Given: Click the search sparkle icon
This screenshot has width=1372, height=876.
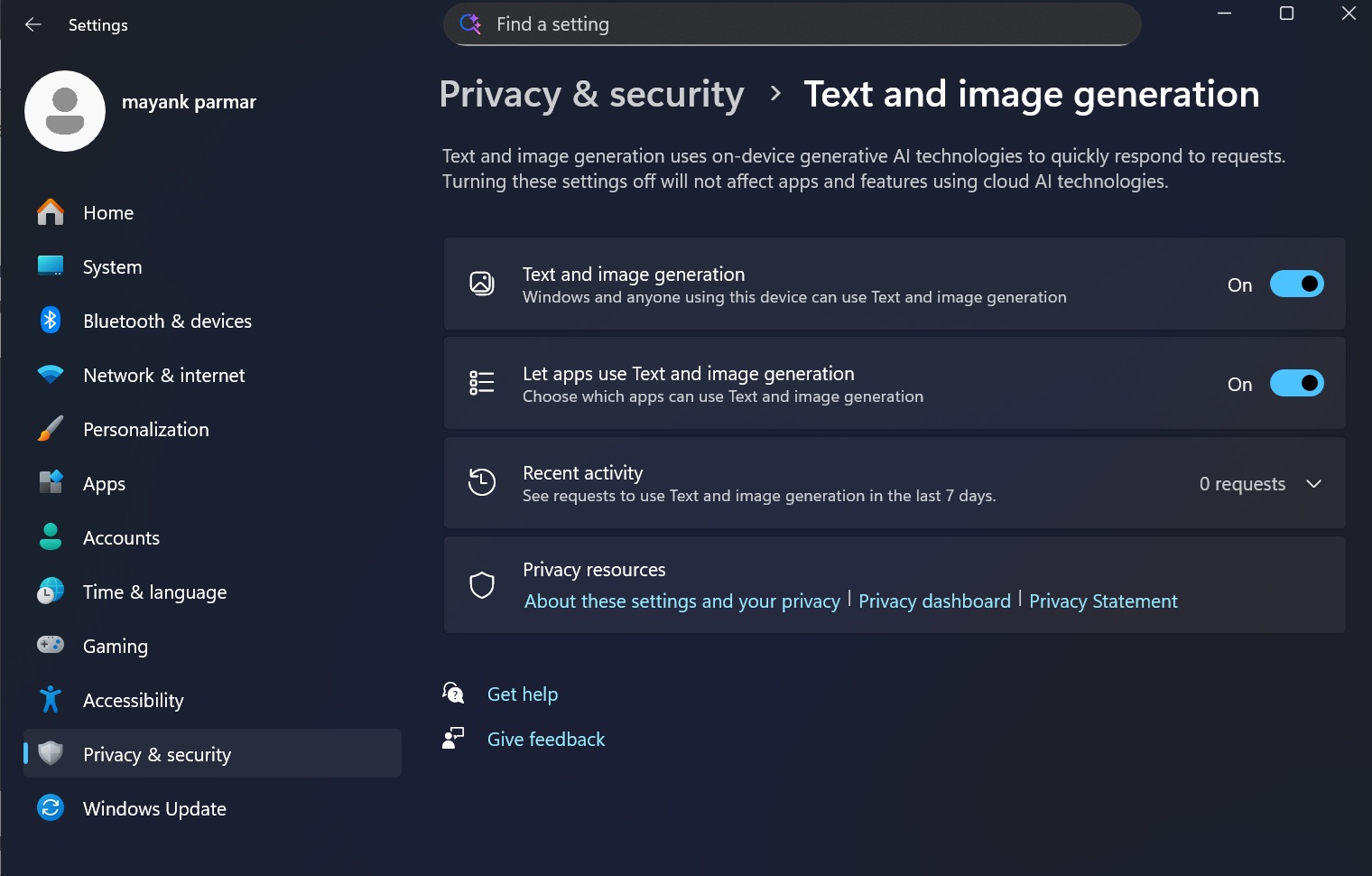Looking at the screenshot, I should (470, 23).
